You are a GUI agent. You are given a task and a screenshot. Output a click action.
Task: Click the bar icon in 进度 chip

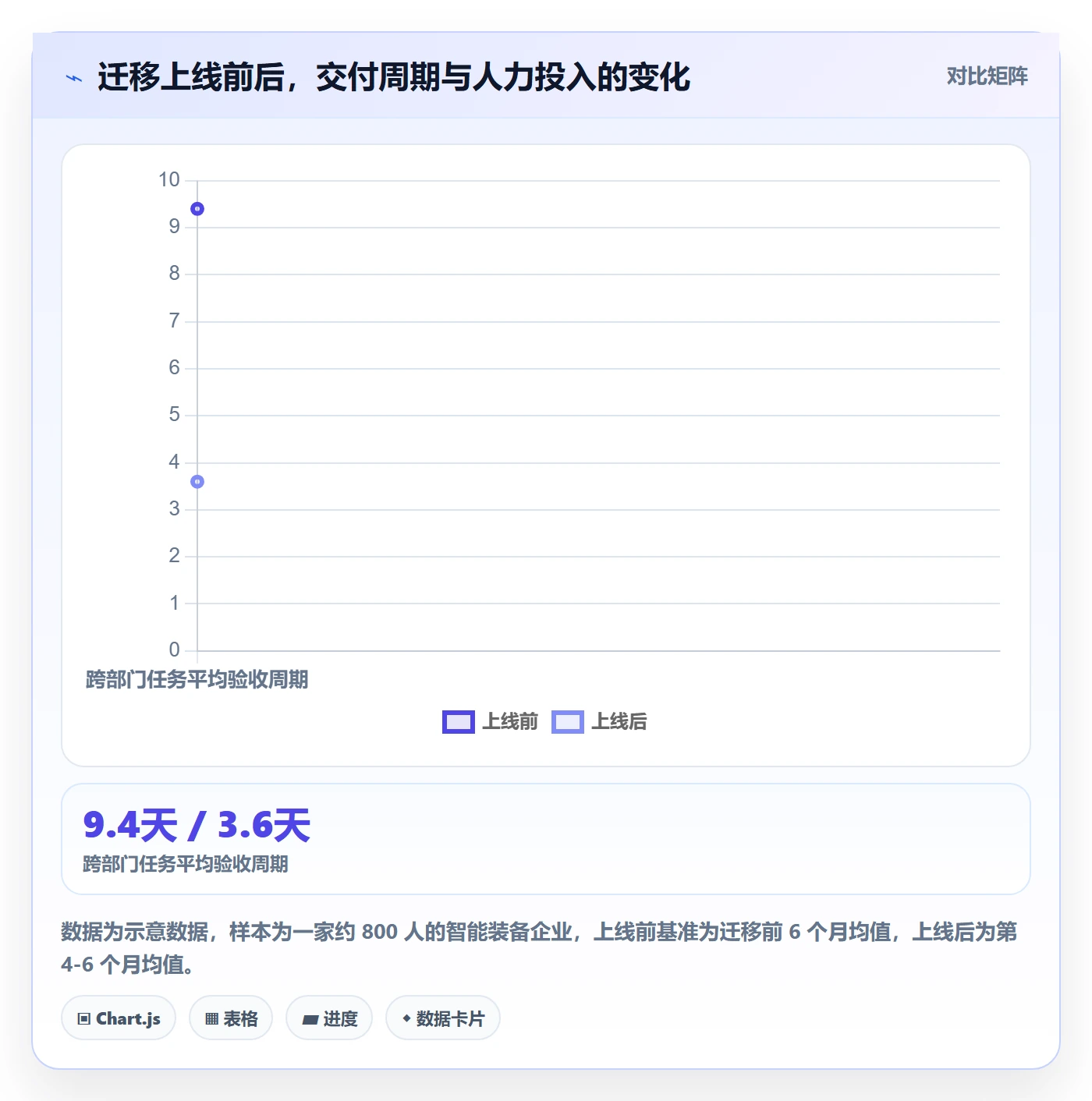310,1019
